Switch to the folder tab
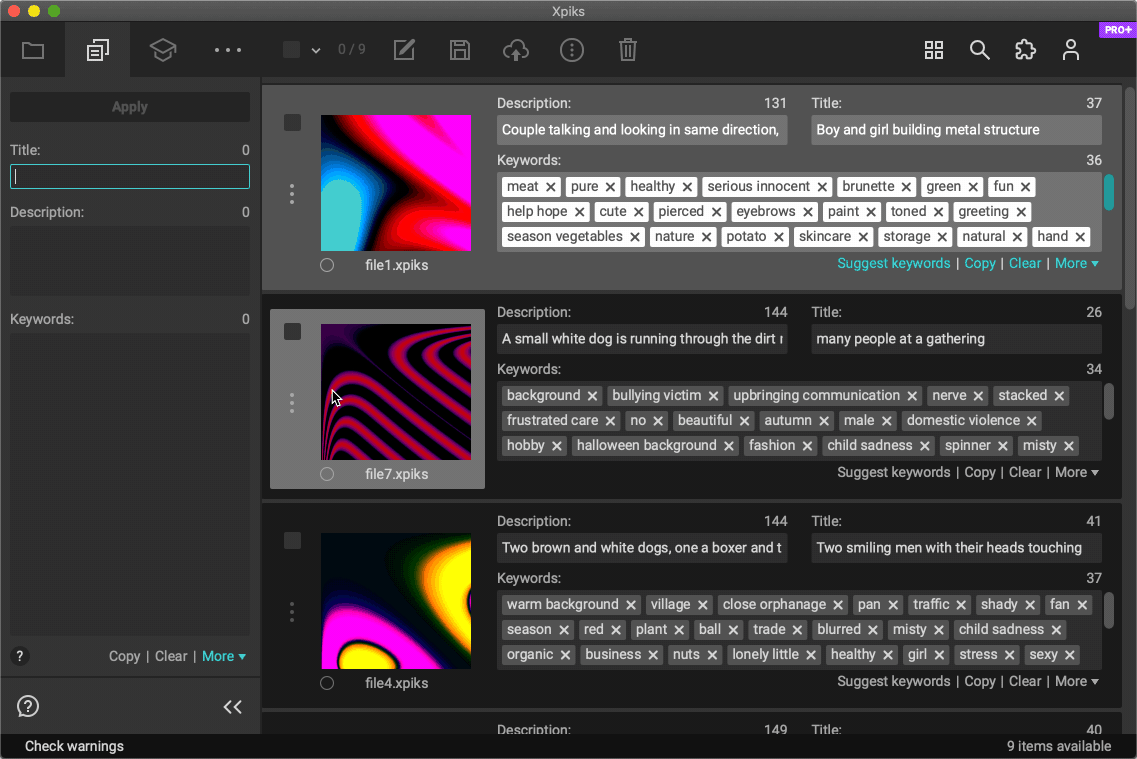The height and width of the screenshot is (759, 1137). pos(33,50)
